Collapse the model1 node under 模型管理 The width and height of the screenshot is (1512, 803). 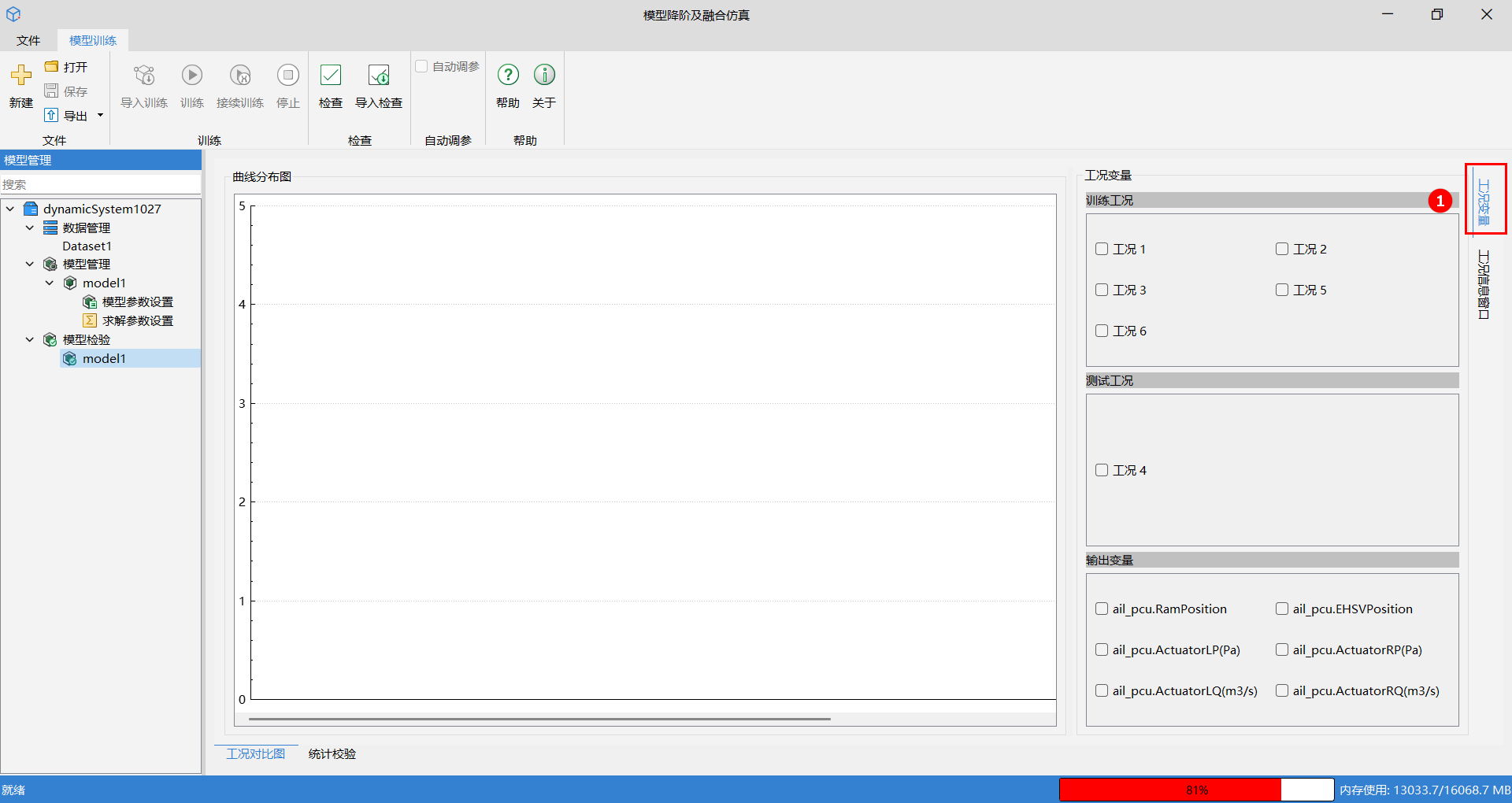50,283
